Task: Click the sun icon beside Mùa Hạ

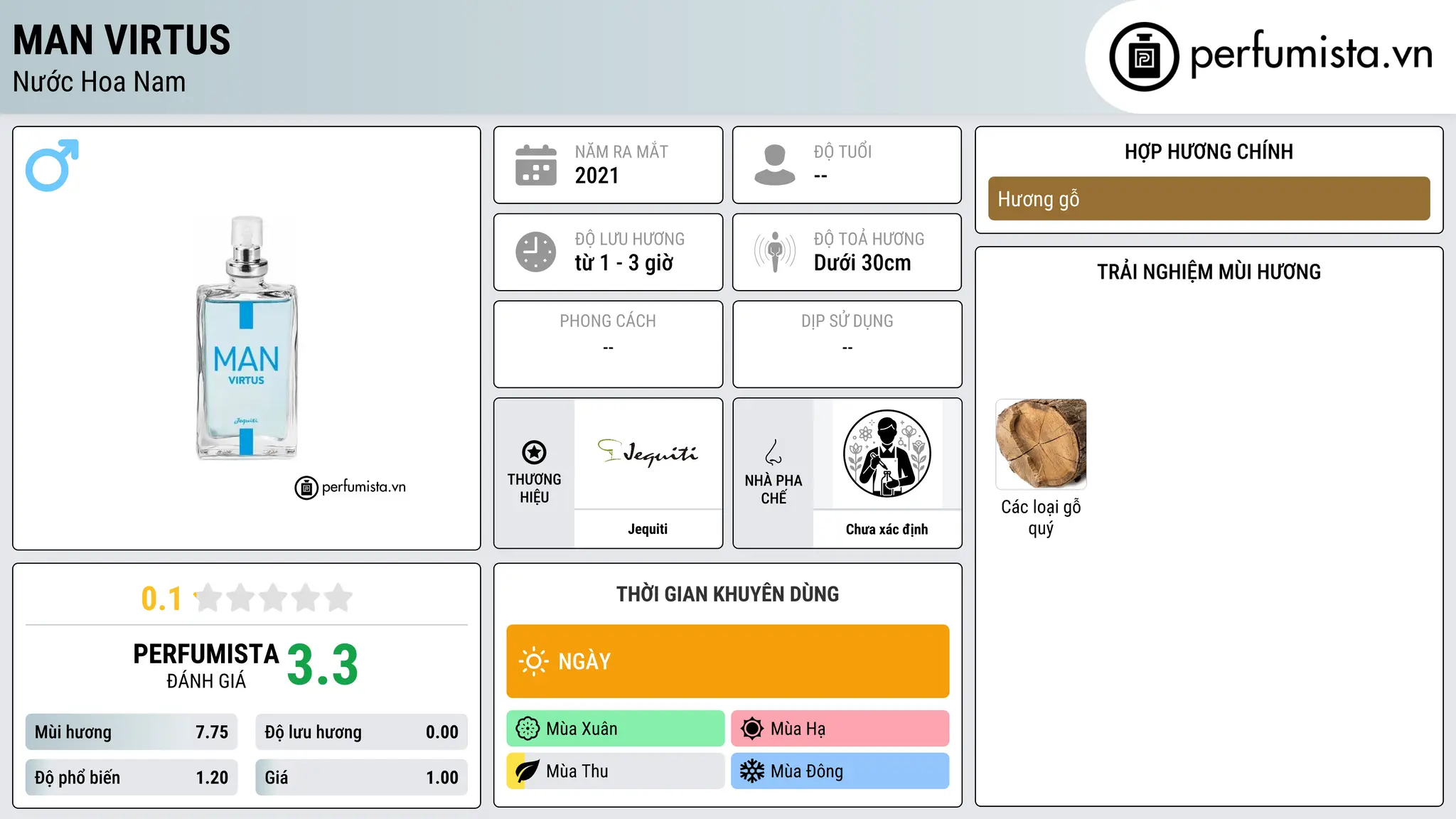Action: (x=752, y=729)
